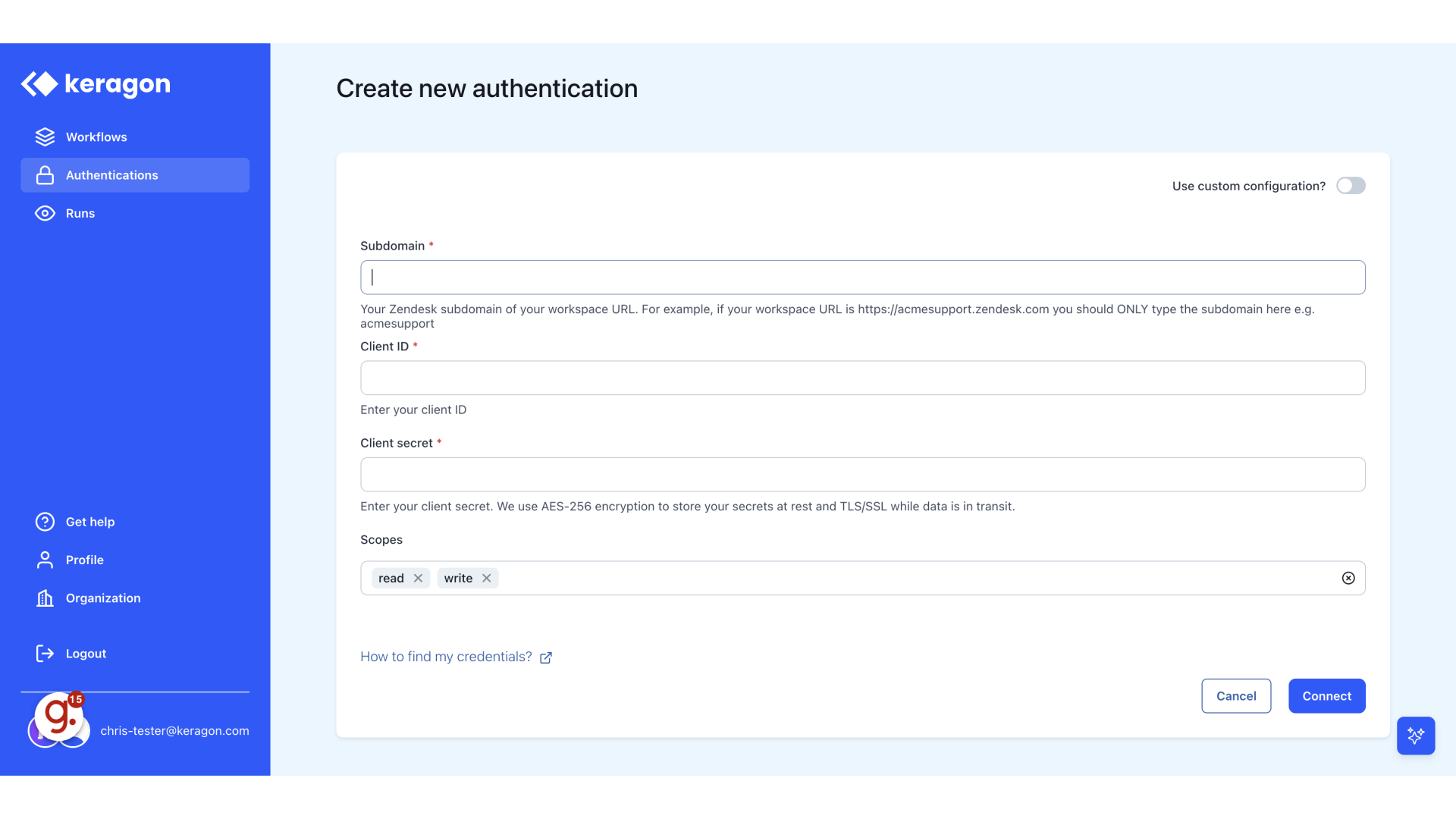Click the 'read' scope tag label
The width and height of the screenshot is (1456, 819).
point(391,578)
